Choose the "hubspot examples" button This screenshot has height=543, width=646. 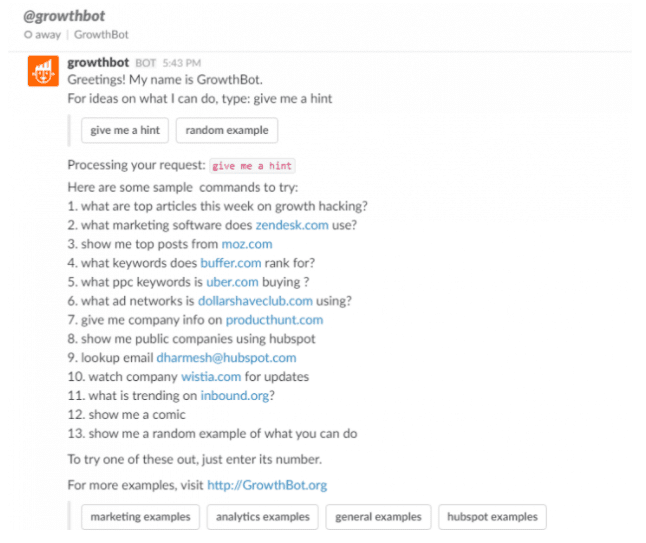(x=492, y=517)
